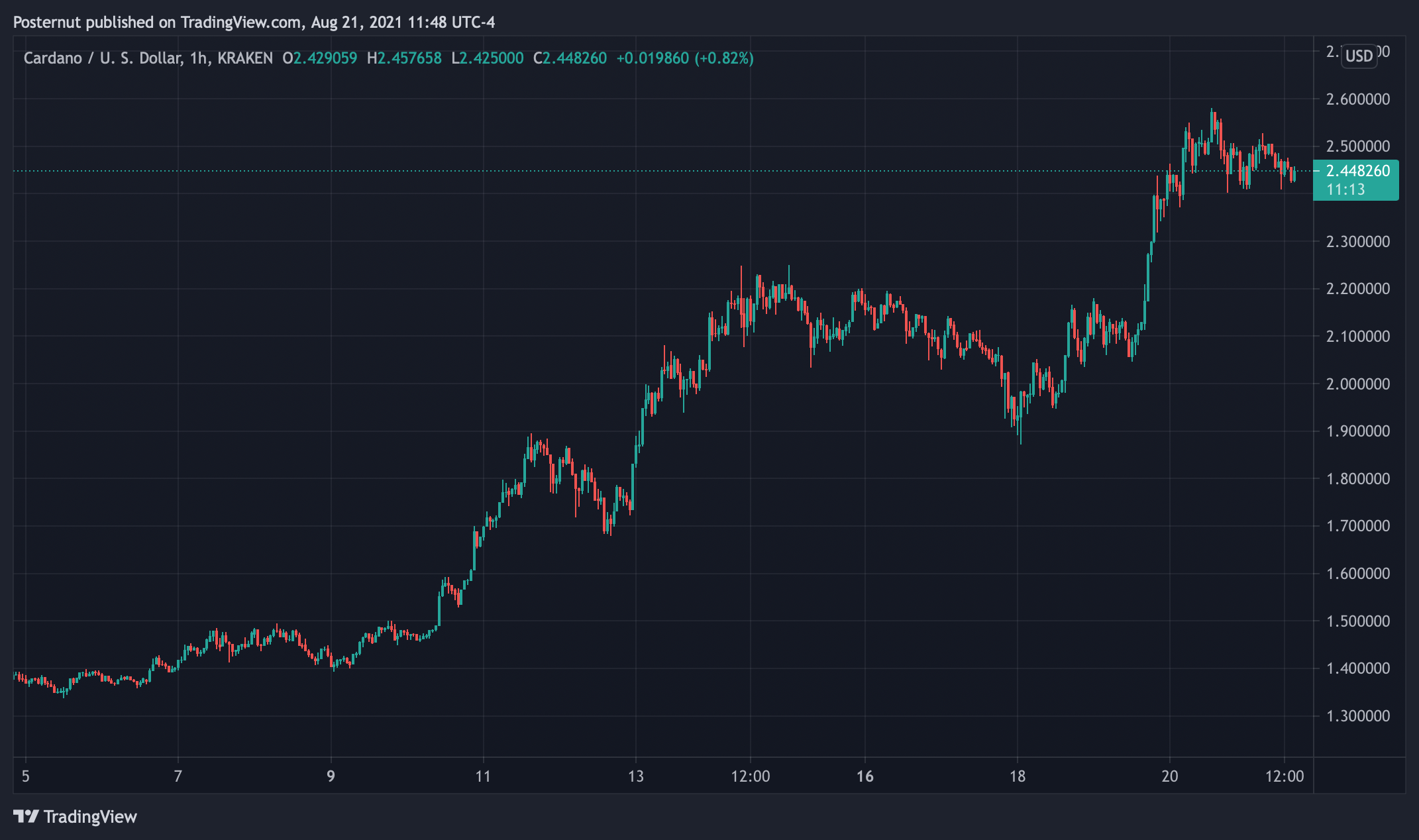
Task: Click the 2.500000 price axis label
Action: pyautogui.click(x=1358, y=146)
